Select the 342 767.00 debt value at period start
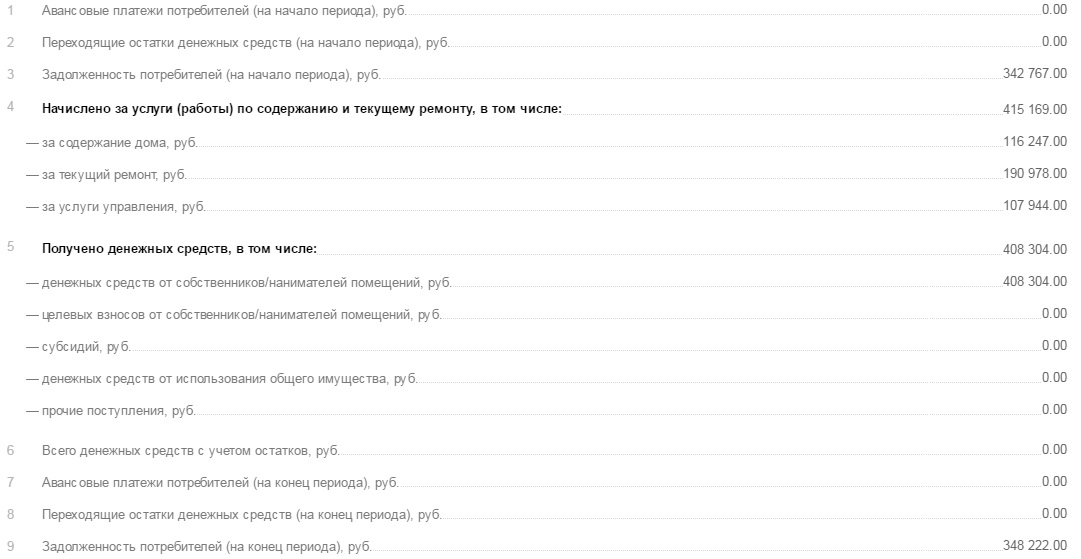The width and height of the screenshot is (1081, 559). coord(1035,74)
